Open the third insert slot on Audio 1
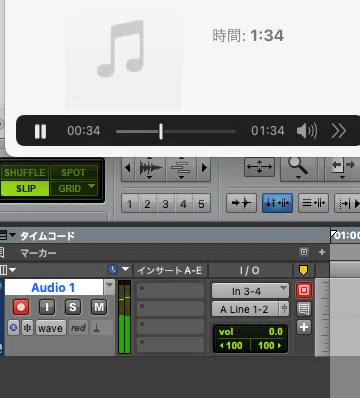Viewport: 360px width, 398px height. (170, 326)
